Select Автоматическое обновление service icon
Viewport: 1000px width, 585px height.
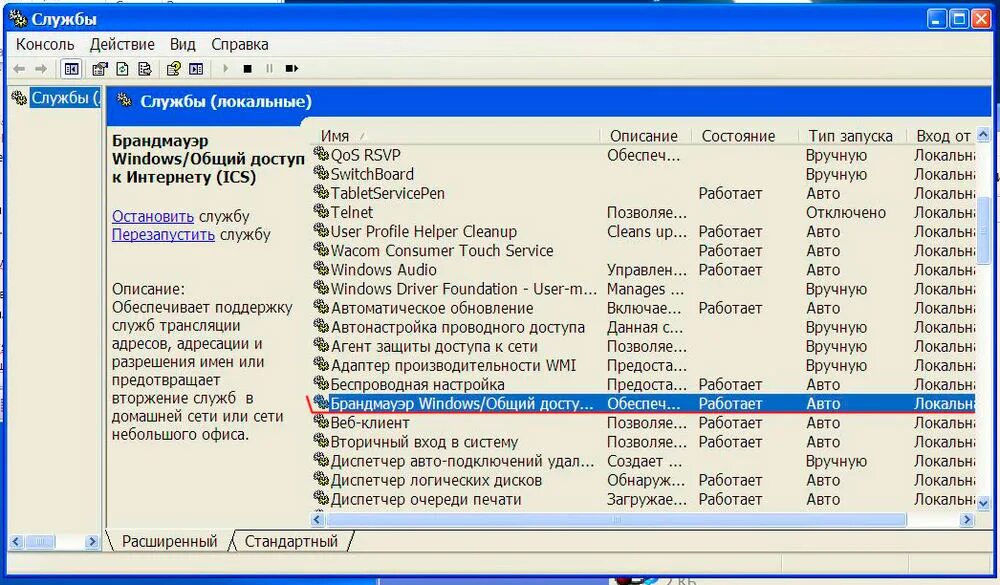click(321, 307)
